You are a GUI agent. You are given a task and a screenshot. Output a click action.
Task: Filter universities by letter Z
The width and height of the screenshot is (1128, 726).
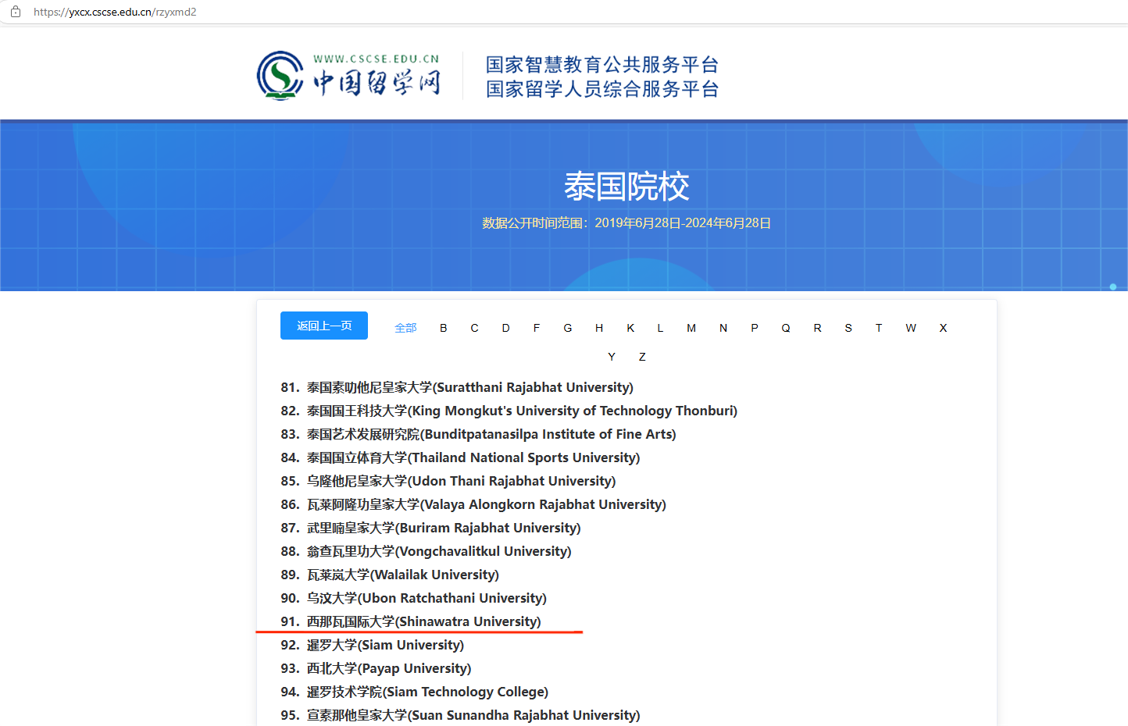coord(642,357)
